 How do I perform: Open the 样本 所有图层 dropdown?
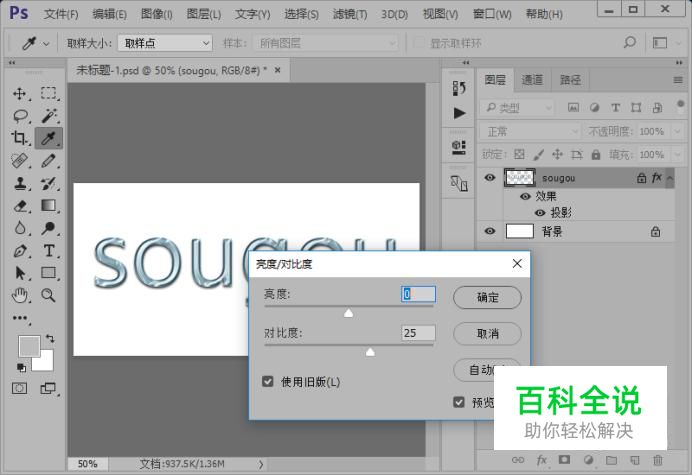click(326, 43)
